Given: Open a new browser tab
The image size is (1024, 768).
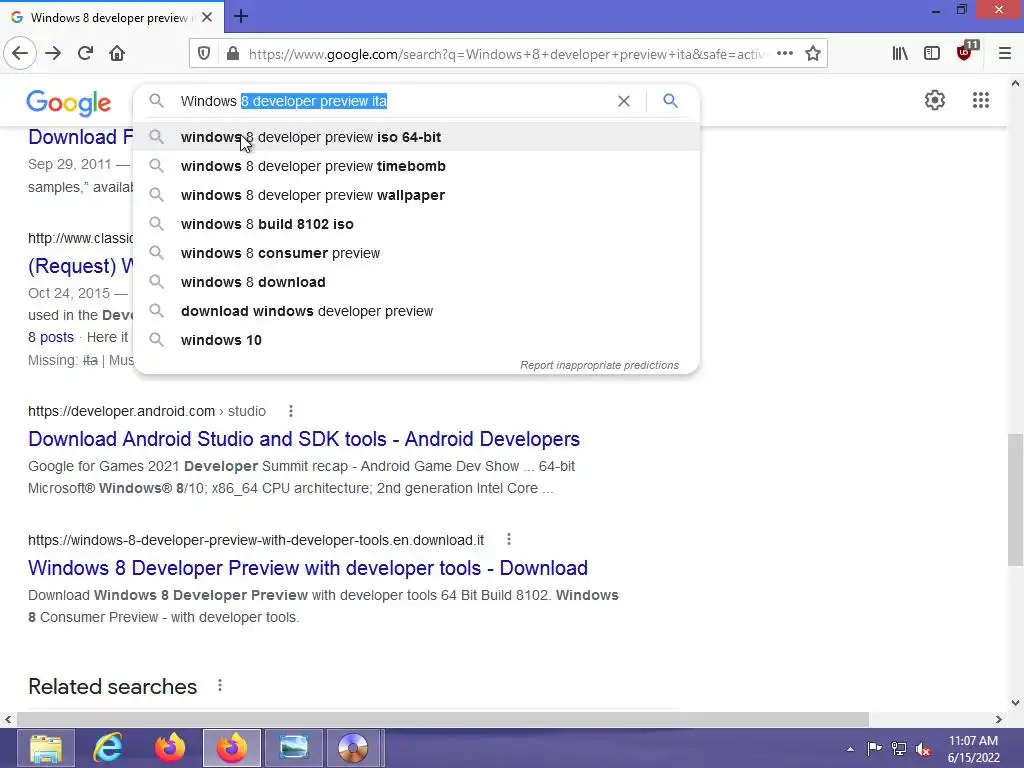Looking at the screenshot, I should point(241,16).
